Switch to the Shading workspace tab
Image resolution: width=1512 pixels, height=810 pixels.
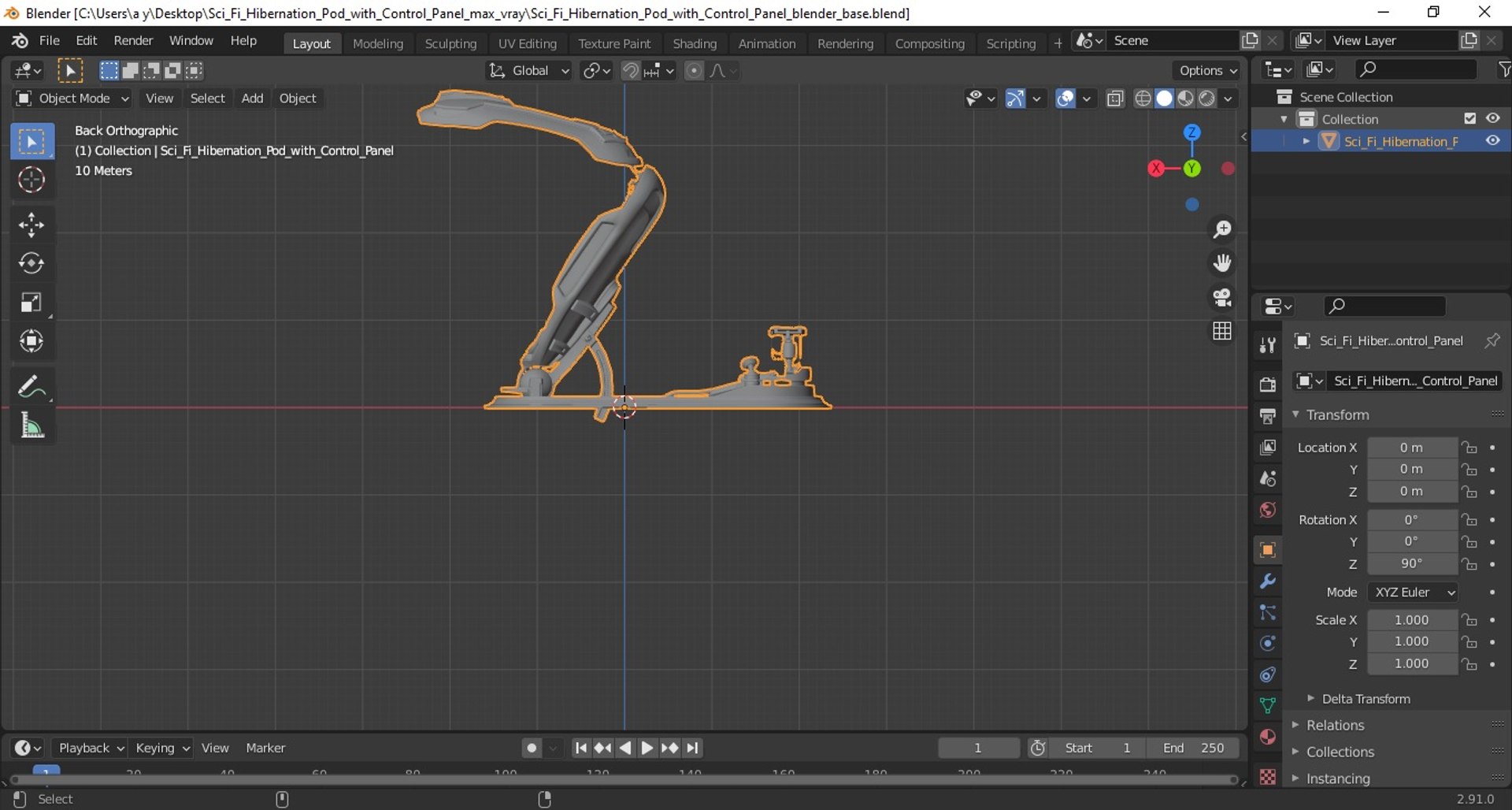pyautogui.click(x=695, y=43)
